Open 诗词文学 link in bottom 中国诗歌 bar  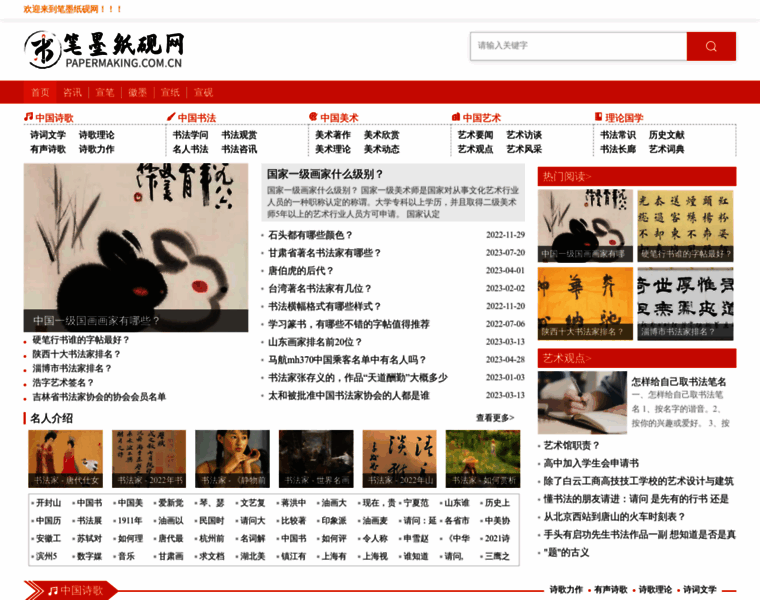[699, 589]
